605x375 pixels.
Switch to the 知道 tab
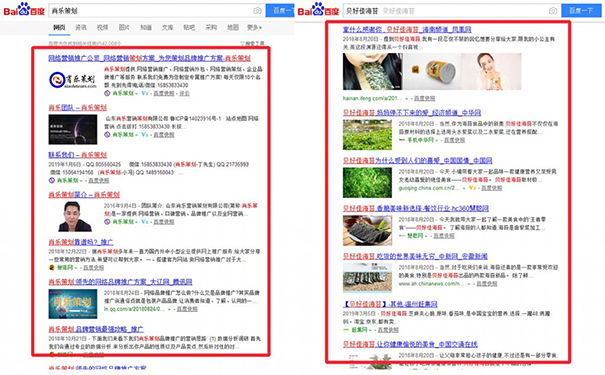tap(146, 27)
